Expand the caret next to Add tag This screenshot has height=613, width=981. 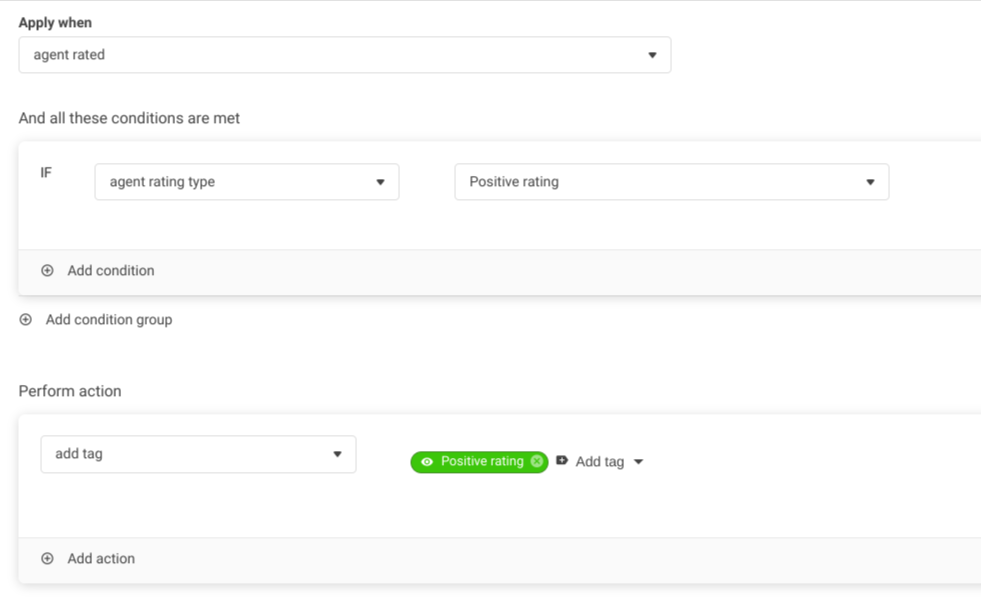point(639,462)
